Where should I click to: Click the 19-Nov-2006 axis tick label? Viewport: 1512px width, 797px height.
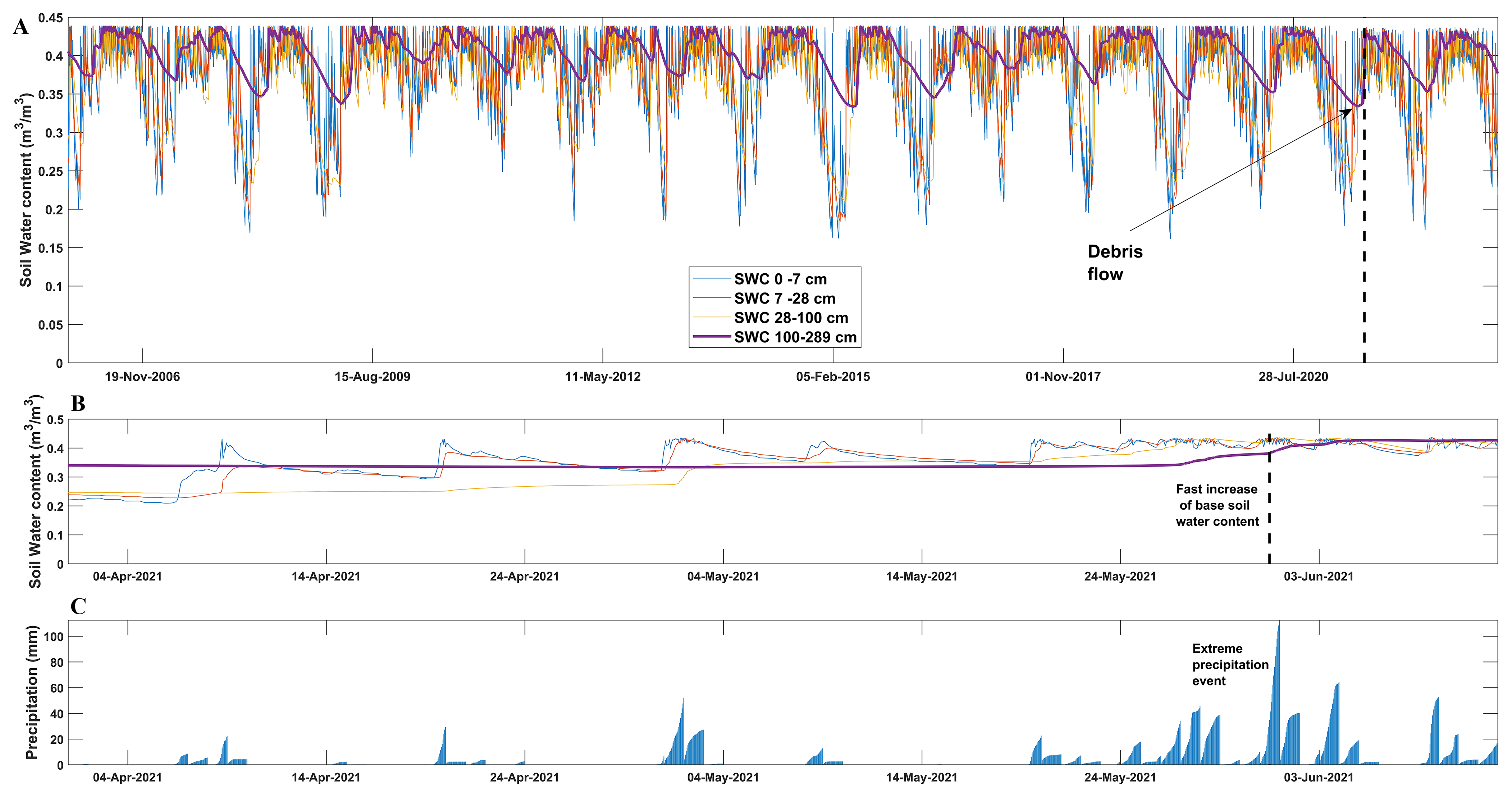[142, 377]
